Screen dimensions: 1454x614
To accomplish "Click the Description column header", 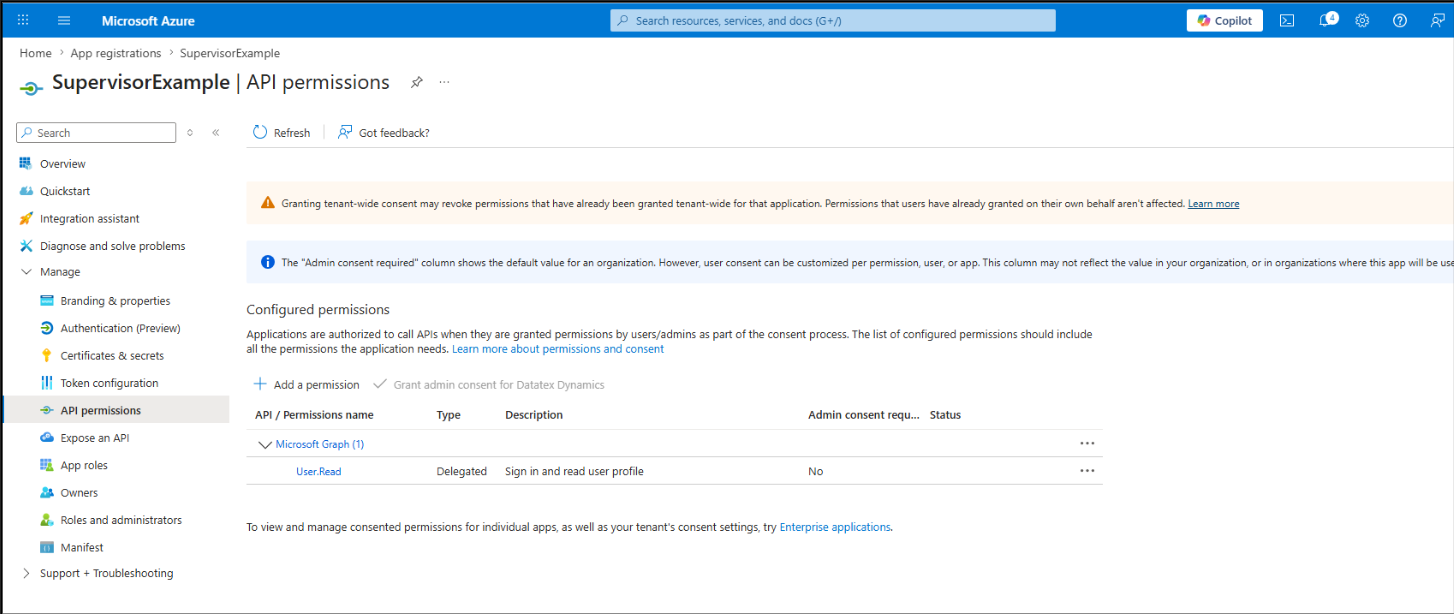I will click(534, 415).
